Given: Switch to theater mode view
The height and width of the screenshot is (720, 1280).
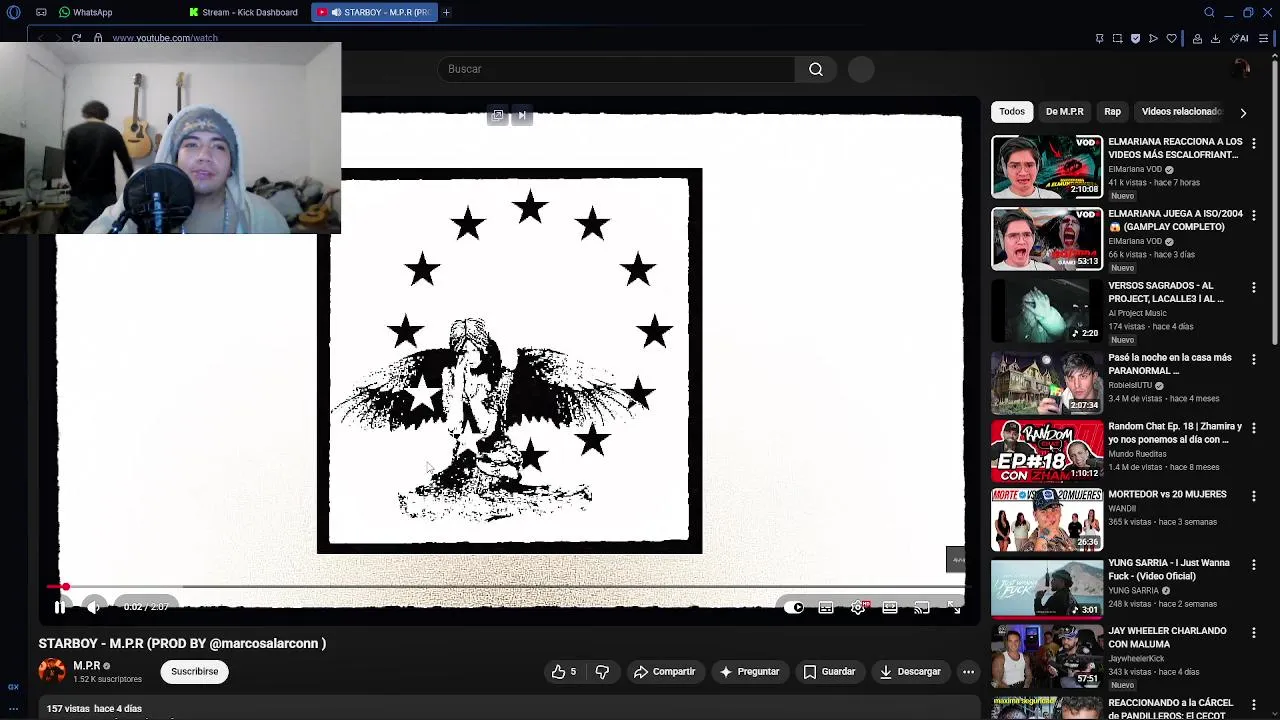Looking at the screenshot, I should 890,607.
